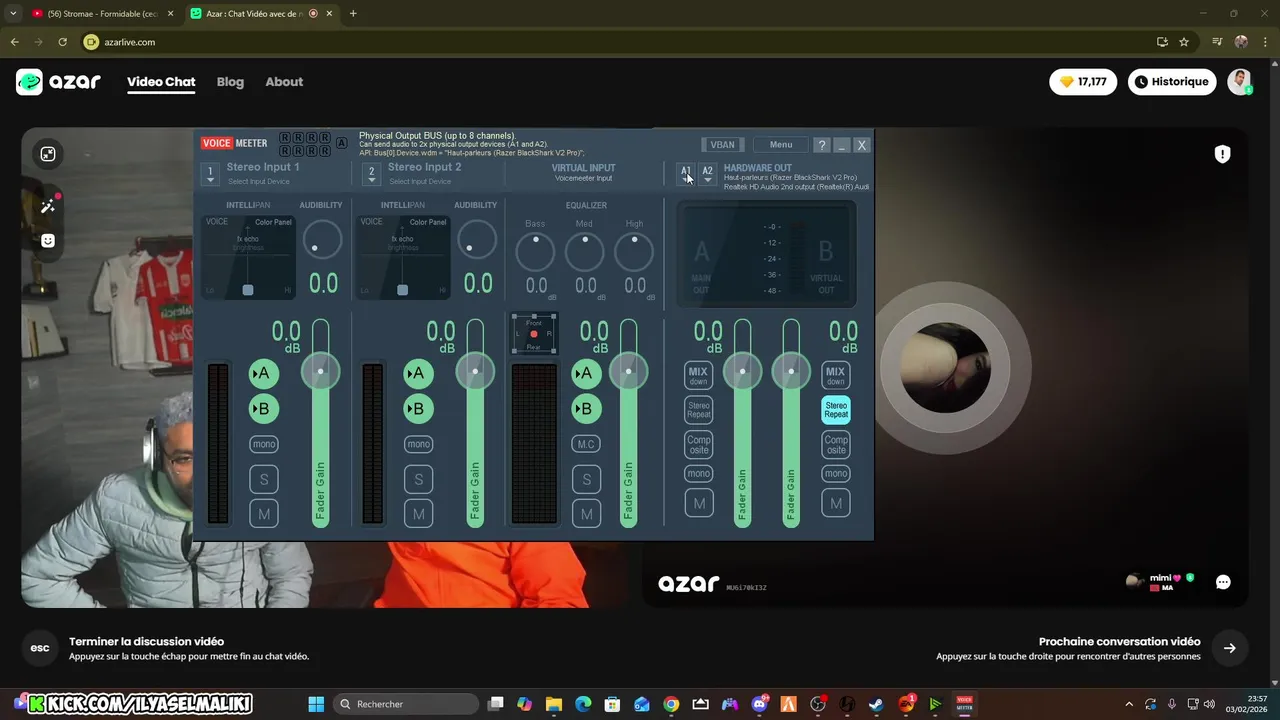Toggle bus B routing on Virtual Input
1280x720 pixels.
click(586, 408)
